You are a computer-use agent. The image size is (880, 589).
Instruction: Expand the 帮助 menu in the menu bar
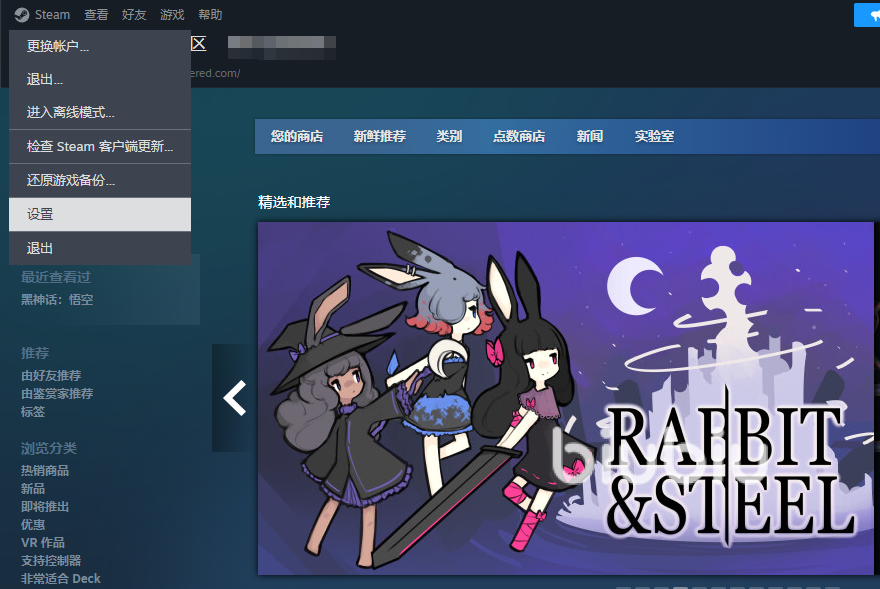coord(210,15)
